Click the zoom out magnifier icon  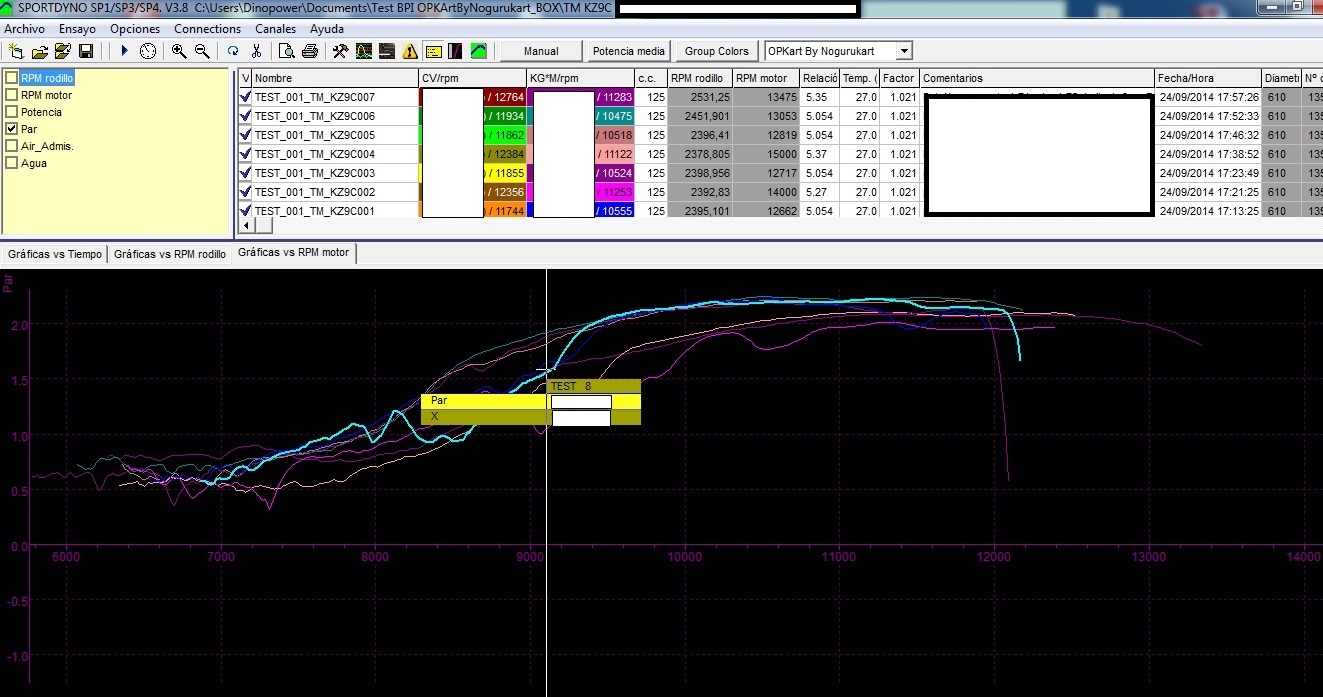click(x=202, y=51)
